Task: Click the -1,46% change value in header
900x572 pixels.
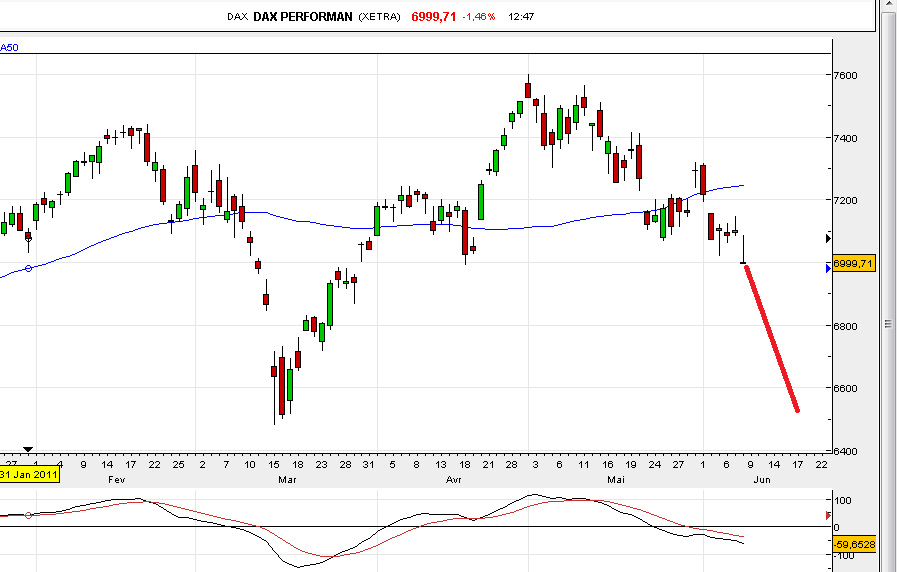Action: click(479, 17)
